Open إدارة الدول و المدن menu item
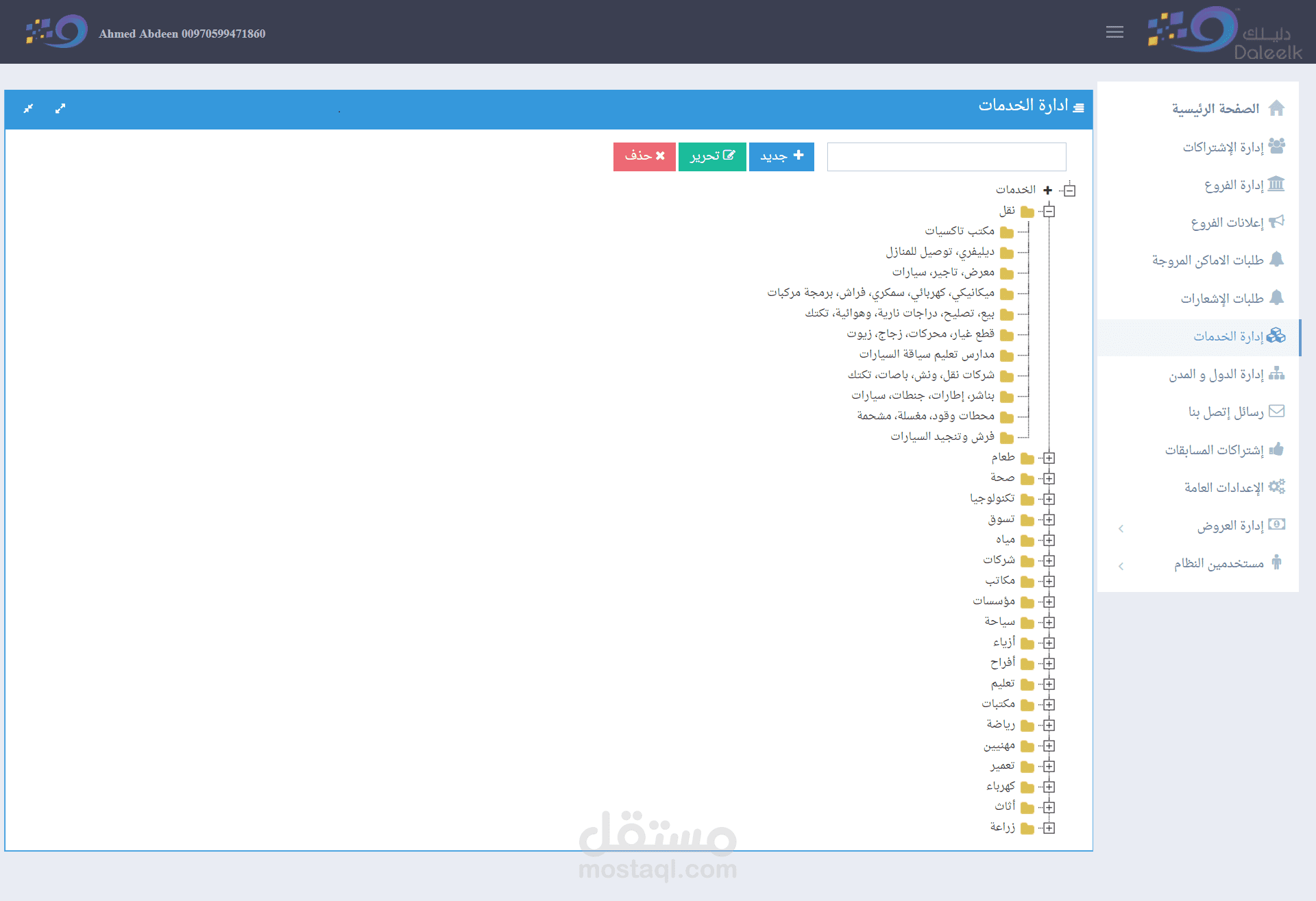Viewport: 1316px width, 901px height. point(1216,374)
